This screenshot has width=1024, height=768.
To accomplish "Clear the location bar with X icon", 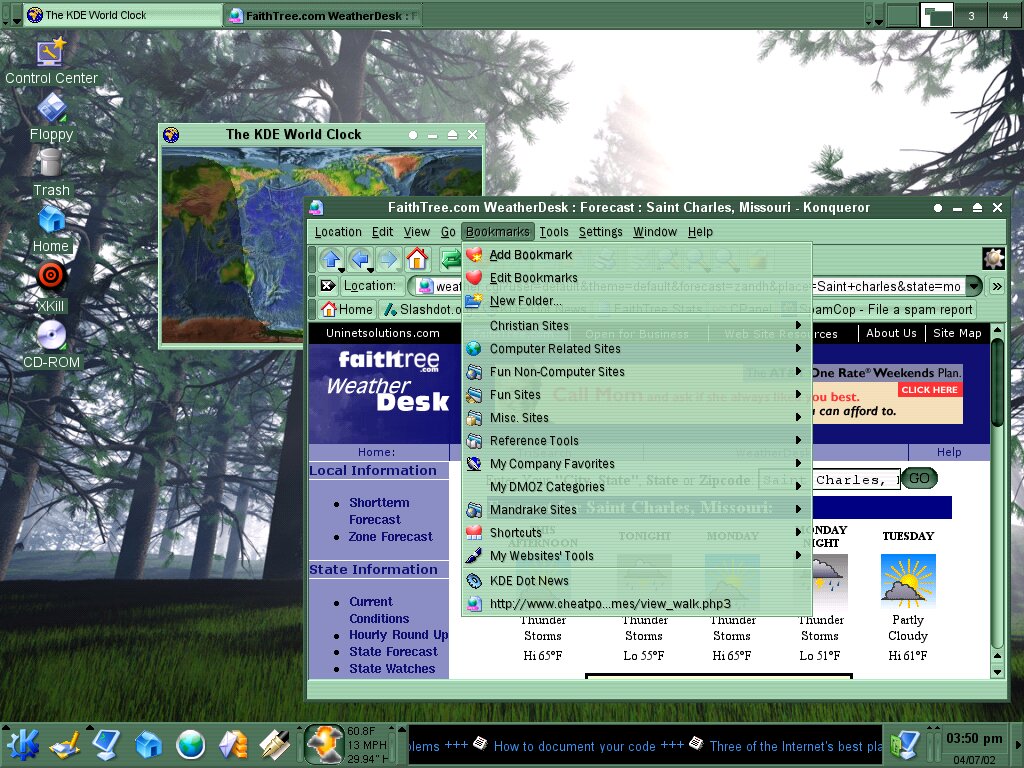I will pyautogui.click(x=328, y=285).
